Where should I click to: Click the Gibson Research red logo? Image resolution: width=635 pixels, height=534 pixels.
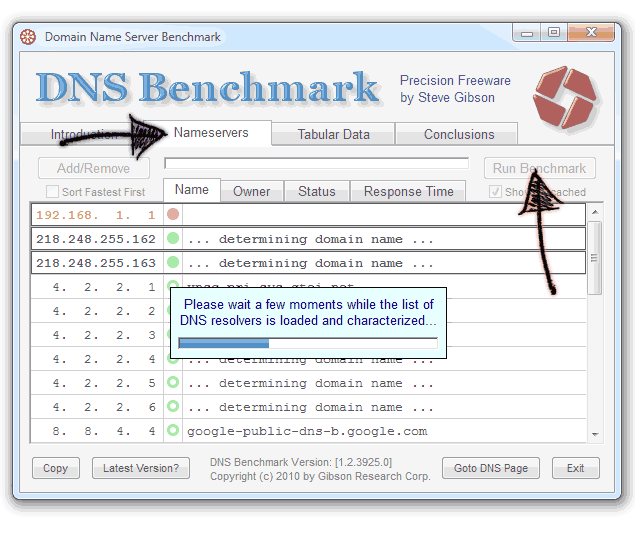565,97
